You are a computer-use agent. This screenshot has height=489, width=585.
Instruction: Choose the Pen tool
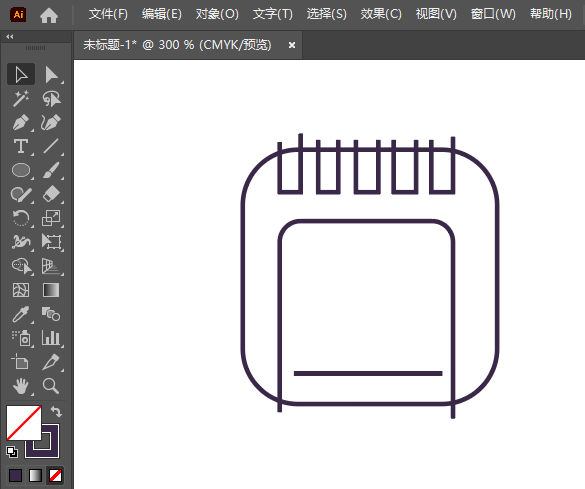pyautogui.click(x=21, y=122)
